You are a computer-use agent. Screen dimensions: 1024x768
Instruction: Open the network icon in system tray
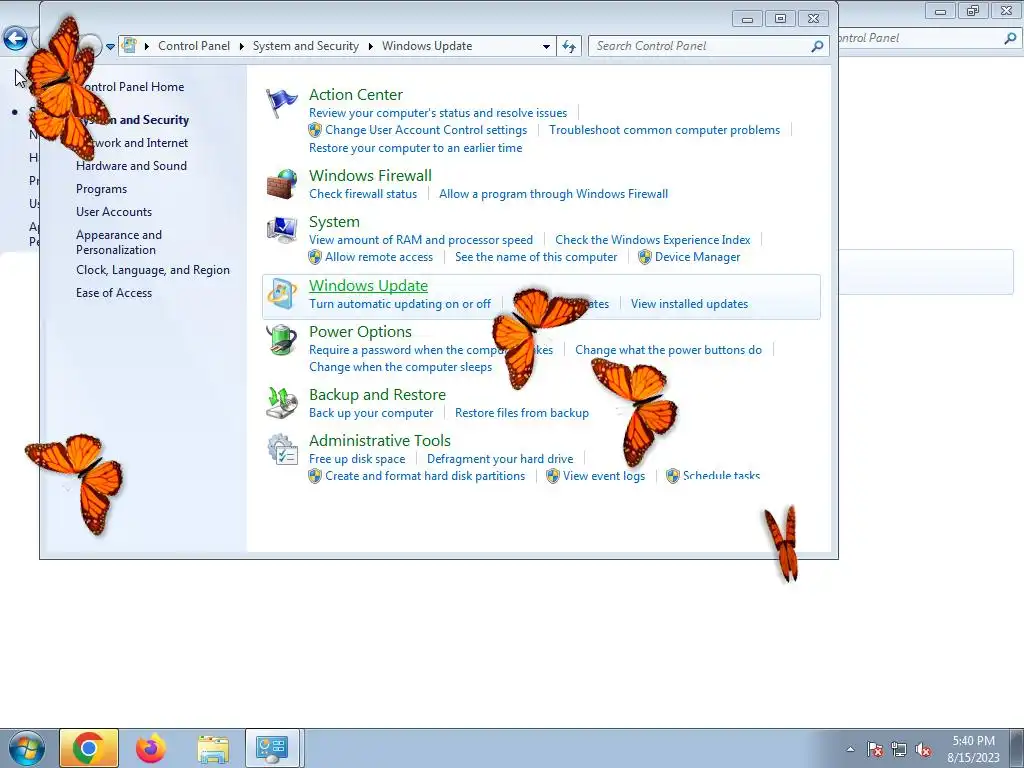[899, 749]
